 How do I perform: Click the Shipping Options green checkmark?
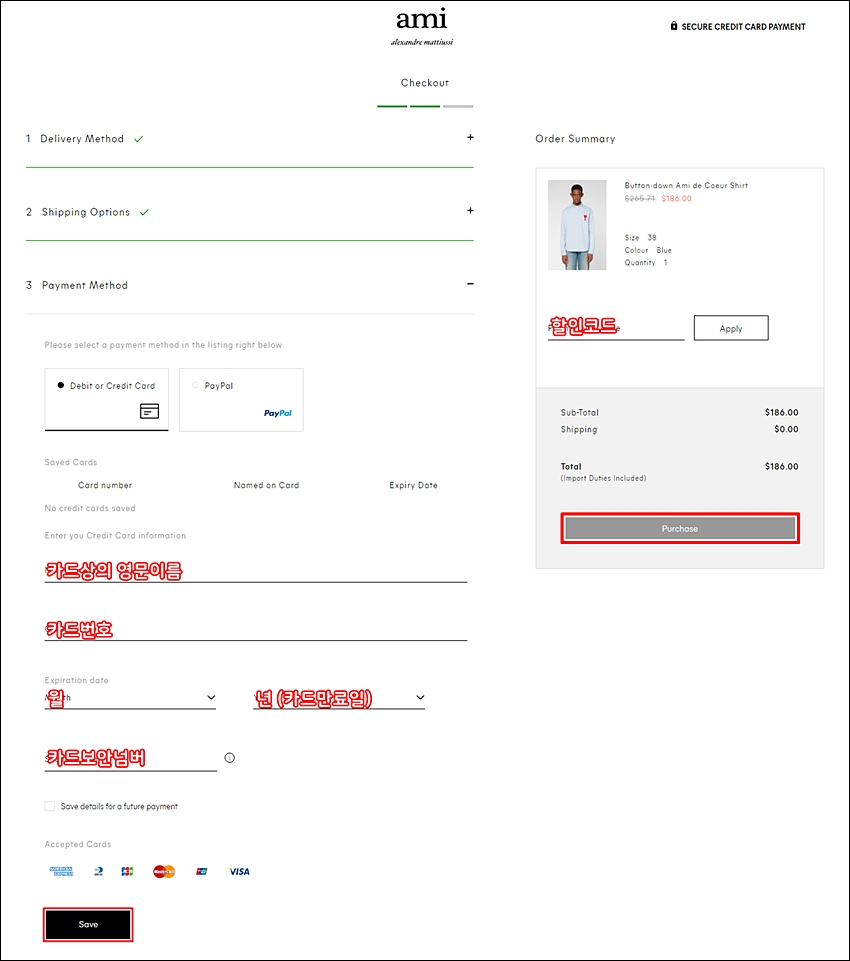click(x=145, y=213)
